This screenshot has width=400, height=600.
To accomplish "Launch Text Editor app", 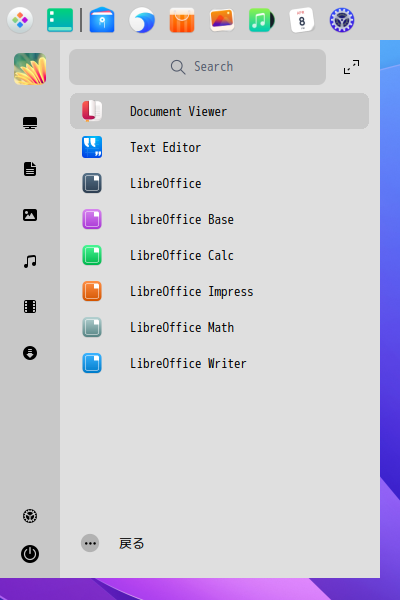I will pyautogui.click(x=219, y=147).
